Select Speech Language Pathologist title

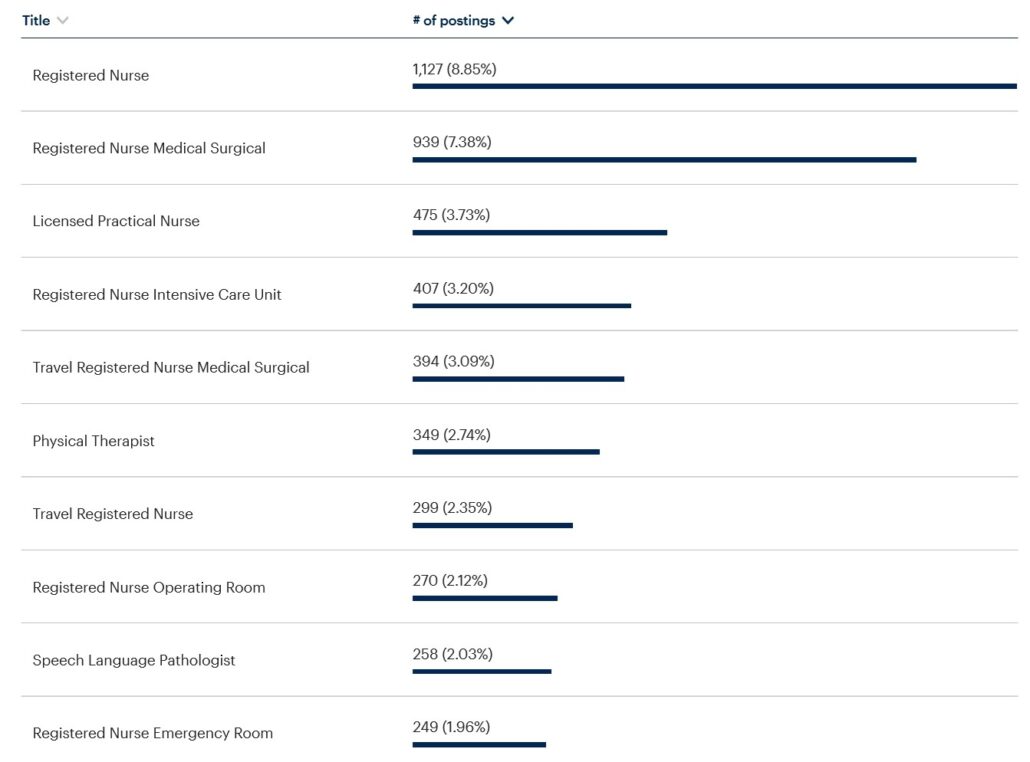(x=134, y=660)
